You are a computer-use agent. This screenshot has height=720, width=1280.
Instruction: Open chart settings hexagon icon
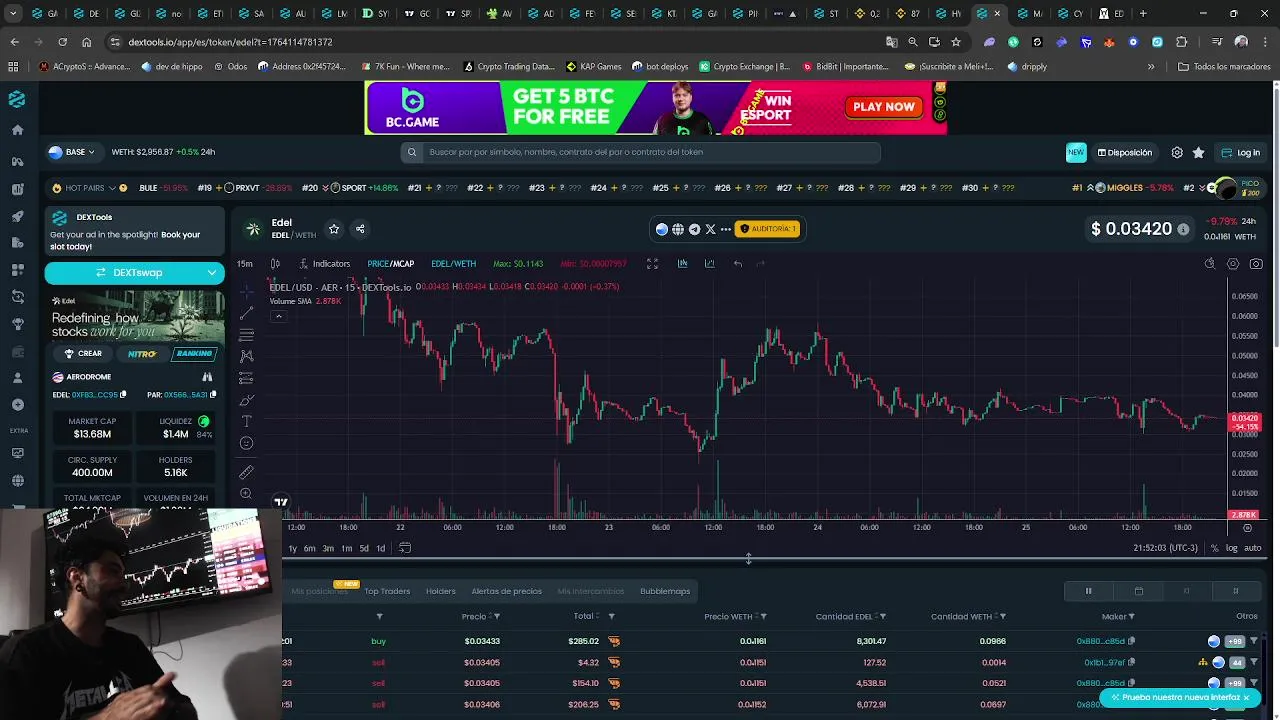click(x=1233, y=264)
